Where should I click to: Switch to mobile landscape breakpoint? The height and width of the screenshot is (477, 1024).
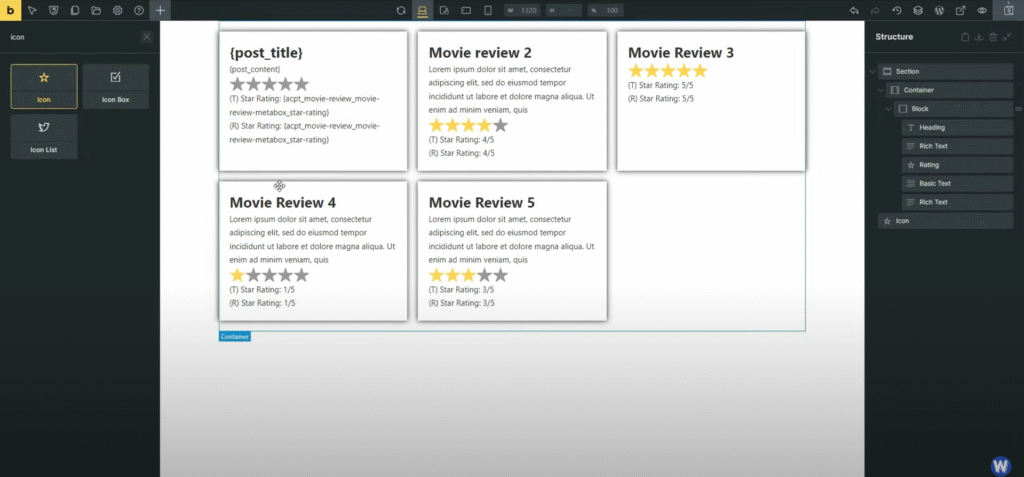coord(466,10)
